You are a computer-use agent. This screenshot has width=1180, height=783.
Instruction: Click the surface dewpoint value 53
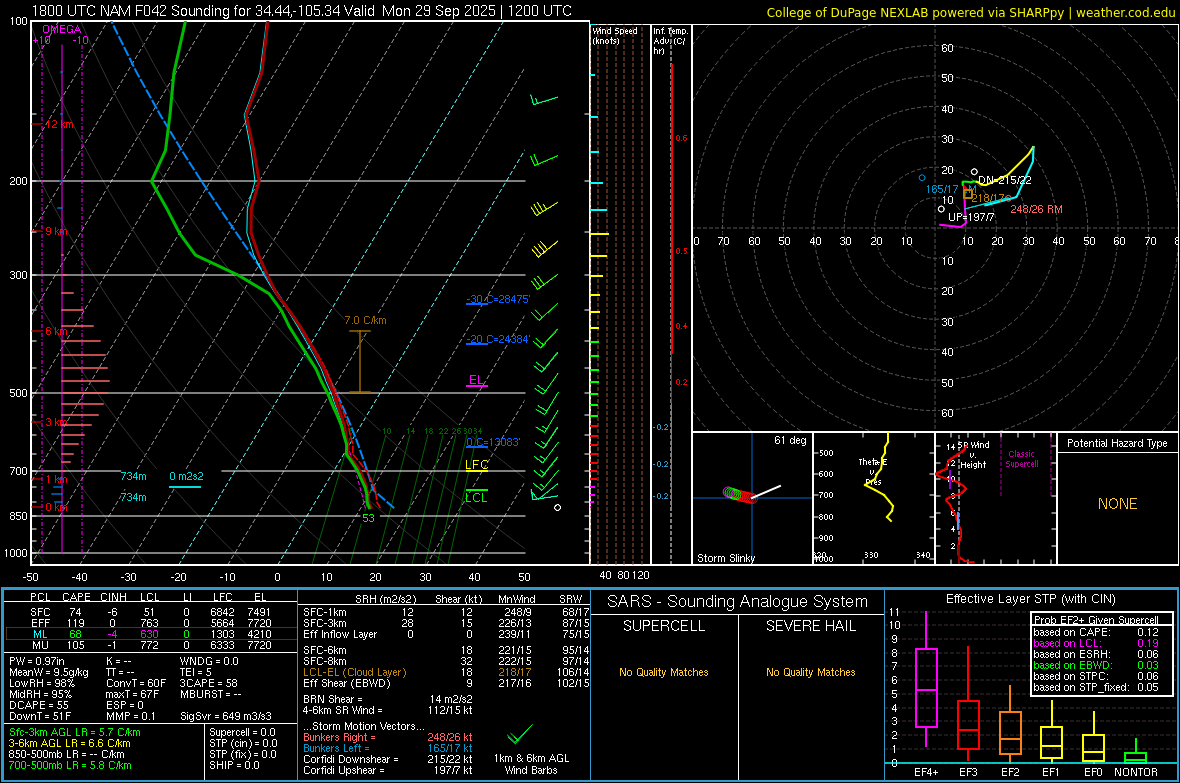tap(368, 518)
